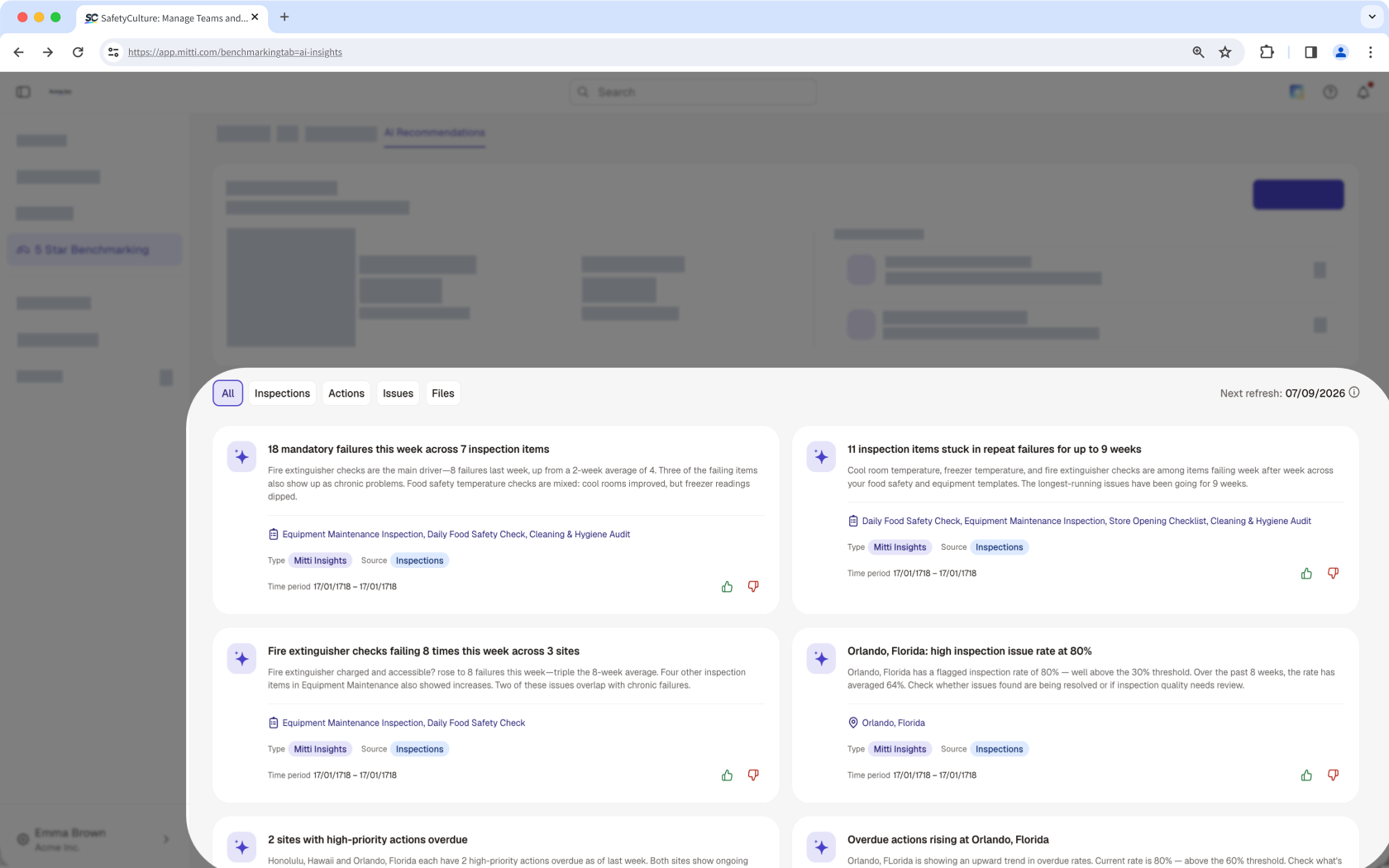Click sparkle icon on Overdue actions rising card
This screenshot has width=1389, height=868.
click(x=821, y=847)
